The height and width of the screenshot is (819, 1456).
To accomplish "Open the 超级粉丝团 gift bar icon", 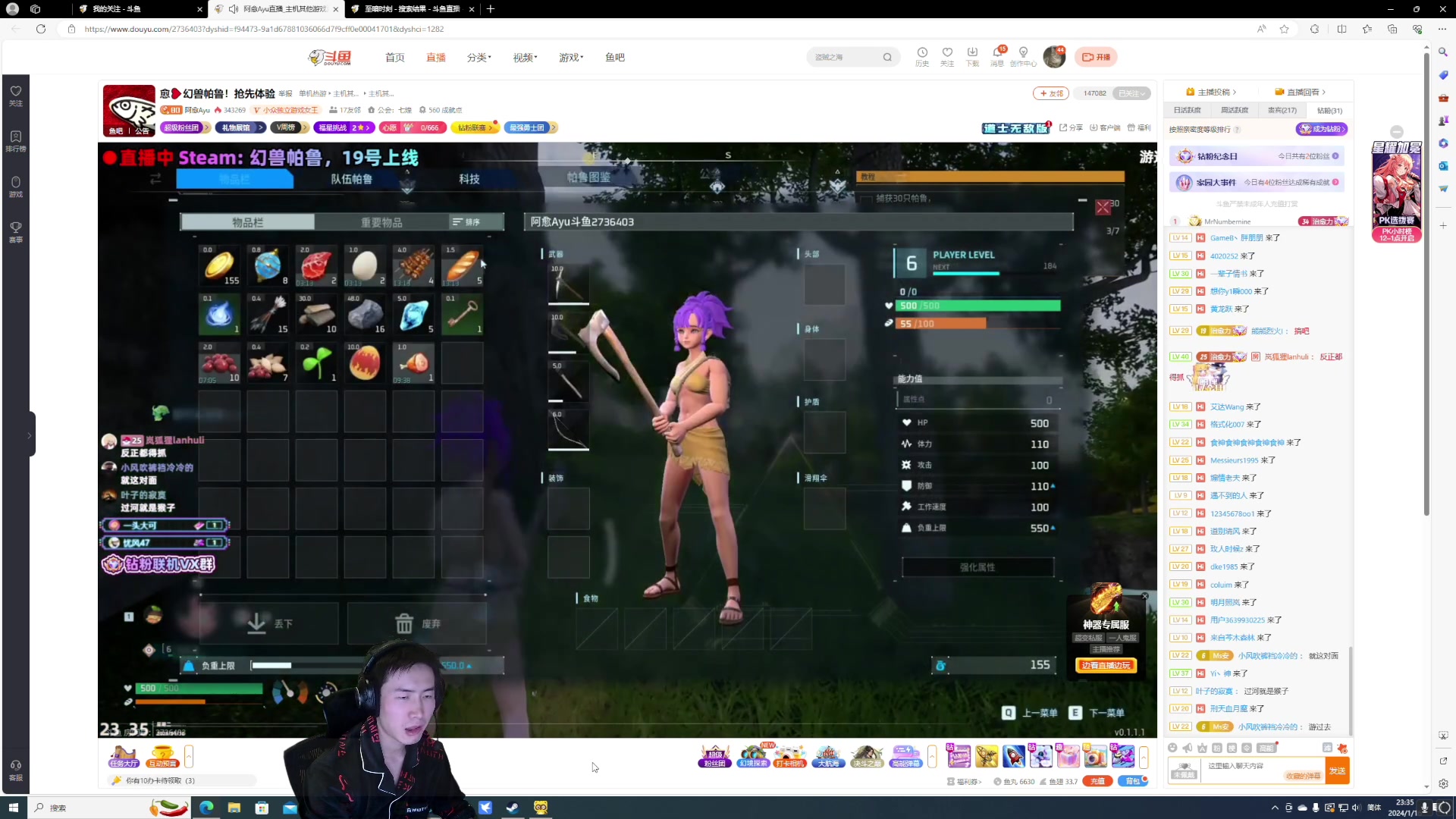I will tap(714, 756).
